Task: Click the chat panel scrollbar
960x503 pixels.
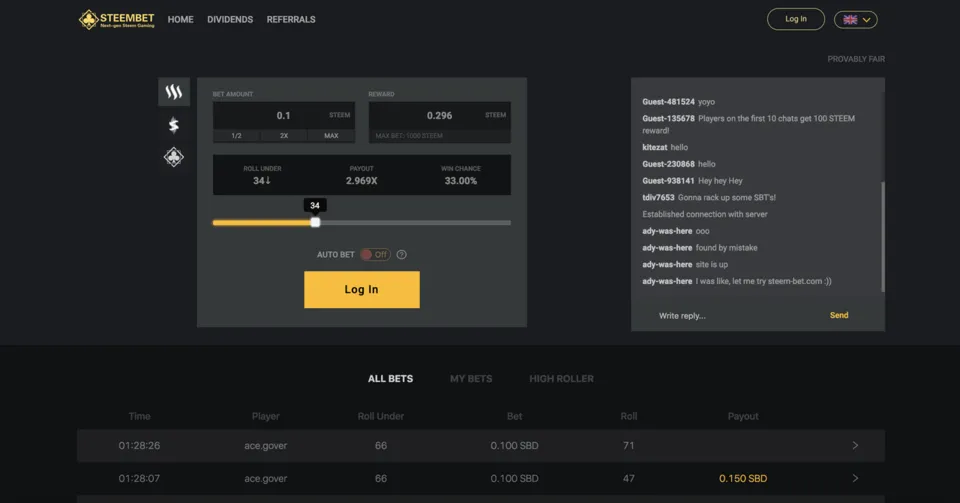Action: tap(883, 236)
